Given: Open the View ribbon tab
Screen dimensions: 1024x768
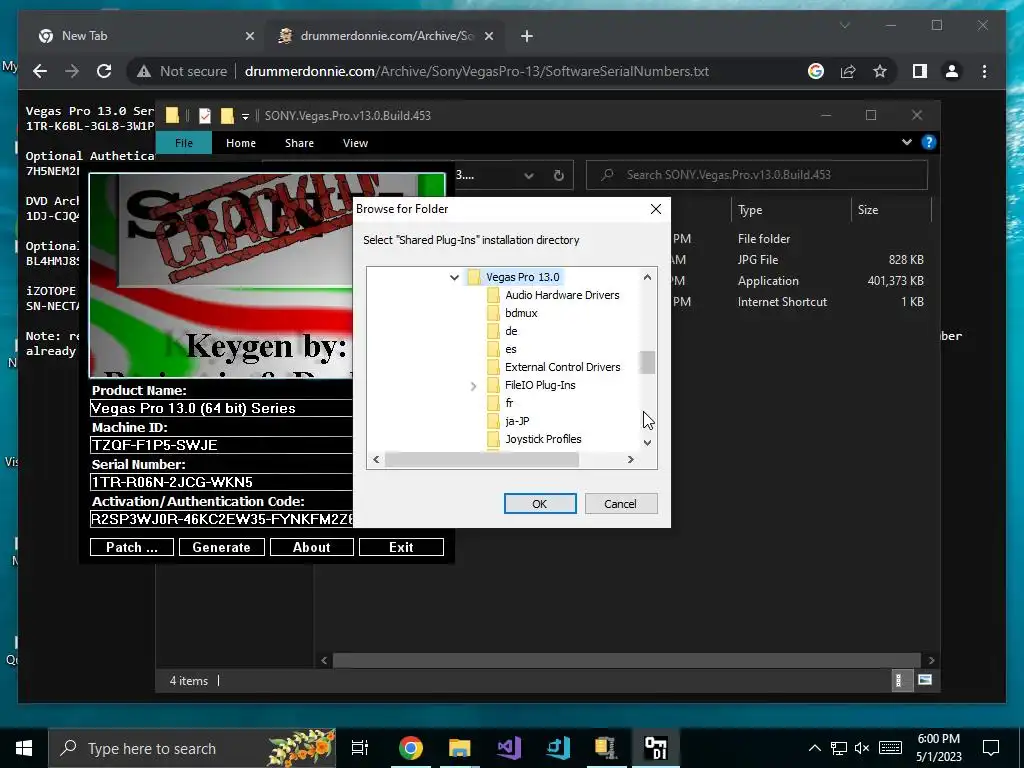Looking at the screenshot, I should click(355, 143).
